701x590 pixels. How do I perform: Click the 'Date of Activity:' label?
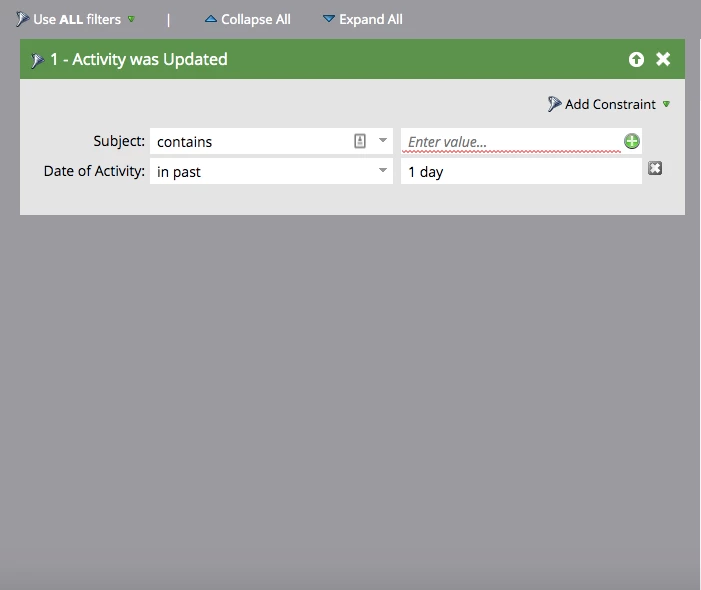pos(94,171)
